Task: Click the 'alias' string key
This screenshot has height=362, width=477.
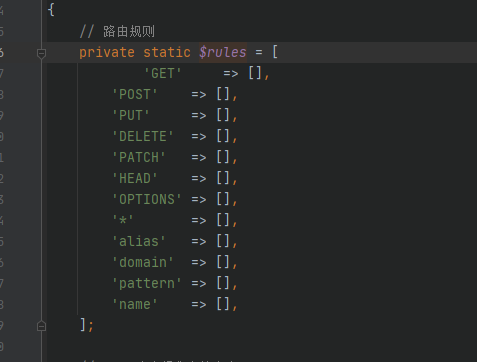Action: tap(139, 241)
